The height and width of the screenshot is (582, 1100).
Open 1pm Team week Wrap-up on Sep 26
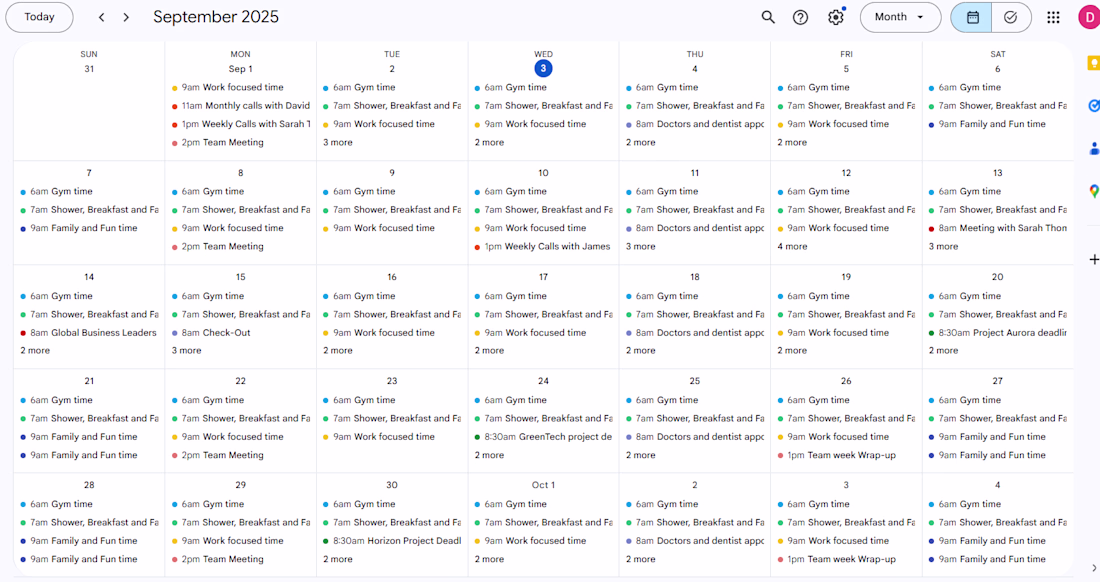click(847, 455)
